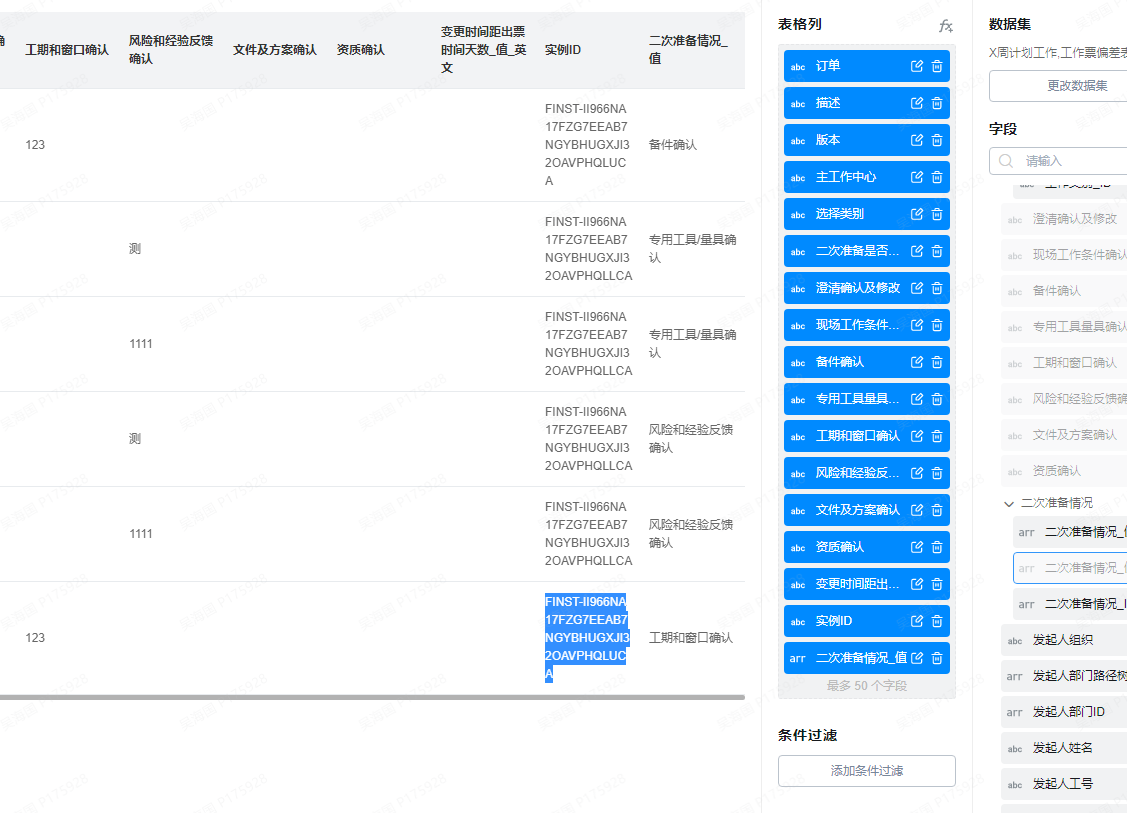
Task: Select the 发起人部门路径 field
Action: (1064, 676)
